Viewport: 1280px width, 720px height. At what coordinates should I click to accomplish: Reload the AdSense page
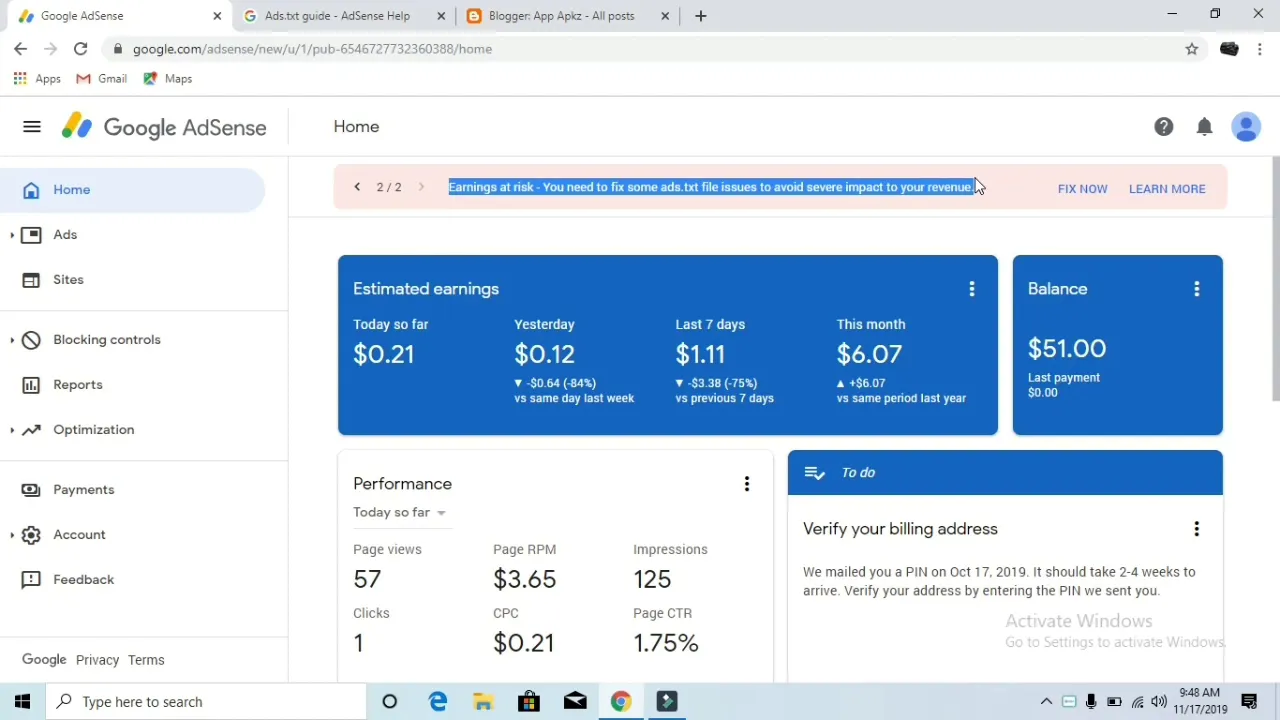[x=80, y=49]
